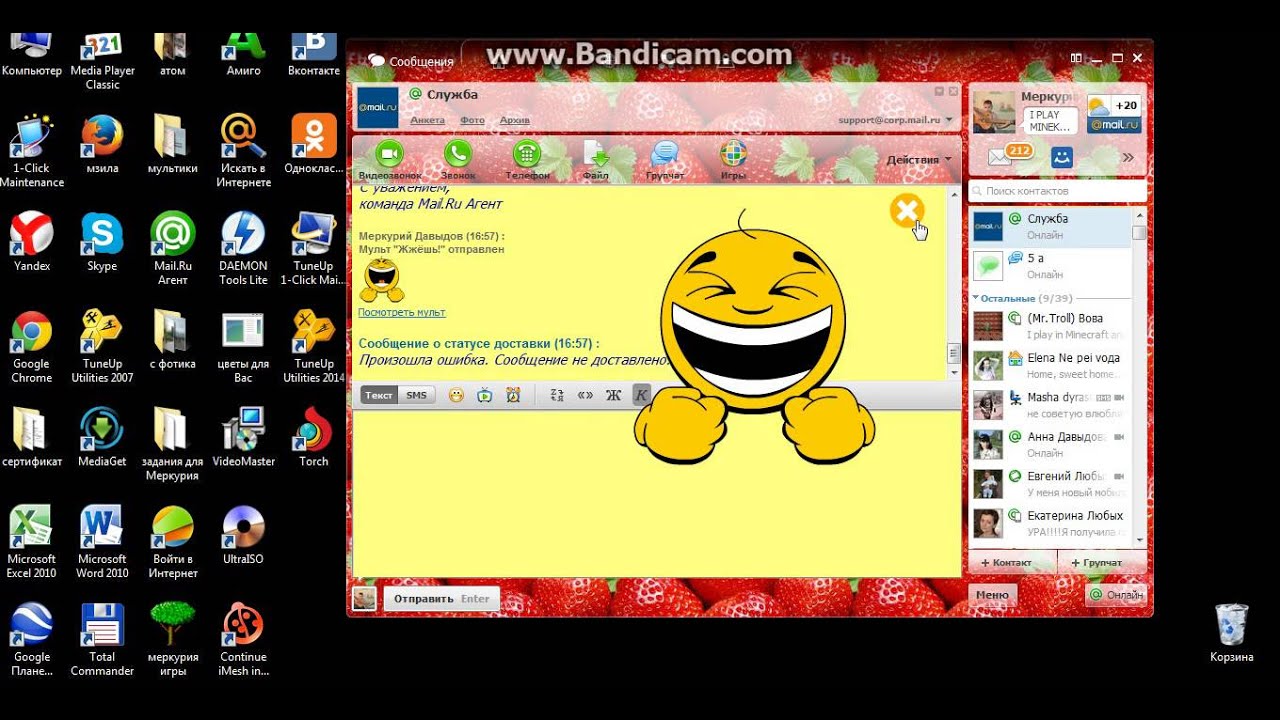This screenshot has height=720, width=1280.
Task: Open Mail.Ru Агент desktop shortcut
Action: click(x=173, y=250)
